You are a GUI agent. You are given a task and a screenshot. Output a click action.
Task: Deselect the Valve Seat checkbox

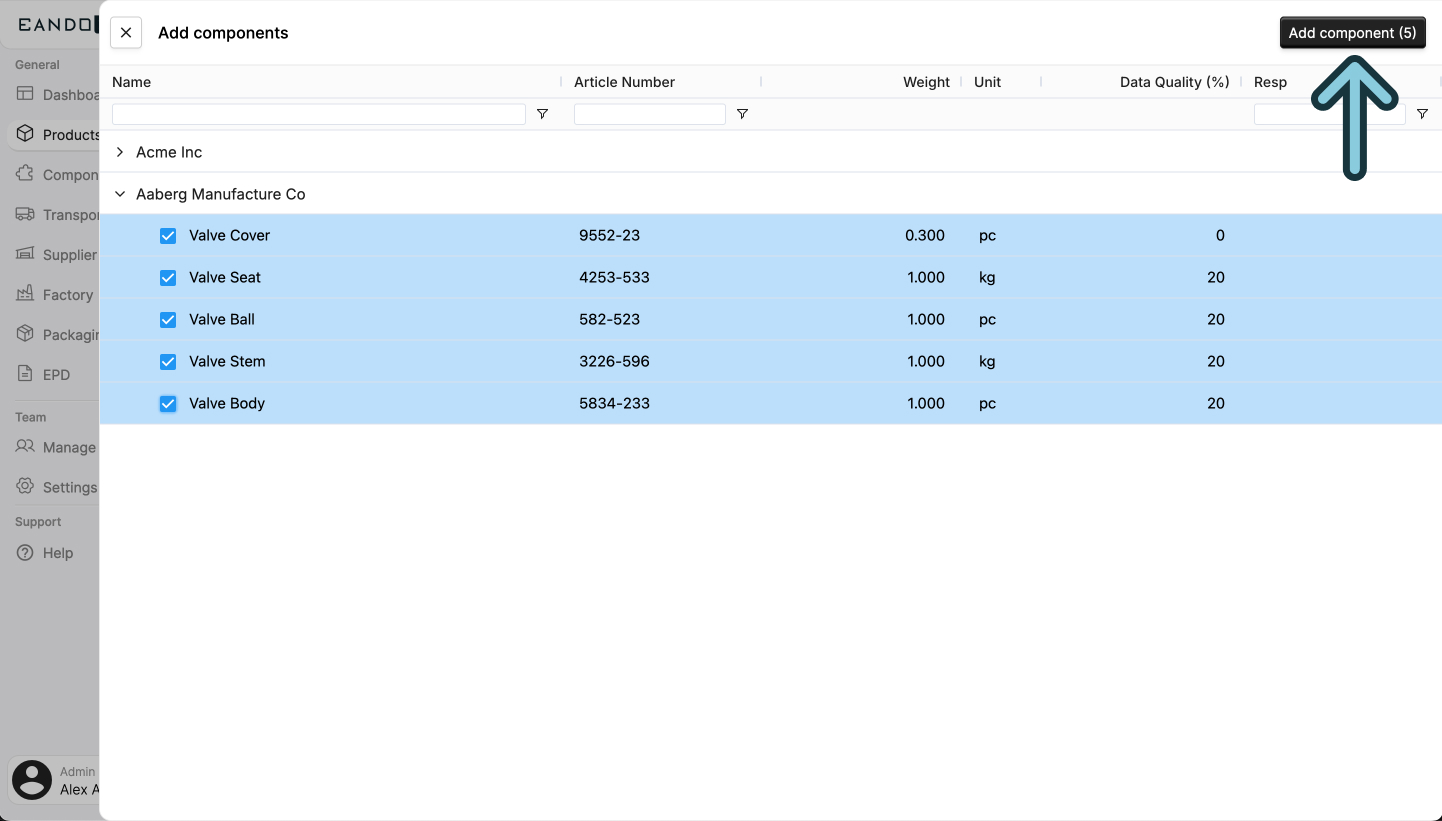(168, 277)
